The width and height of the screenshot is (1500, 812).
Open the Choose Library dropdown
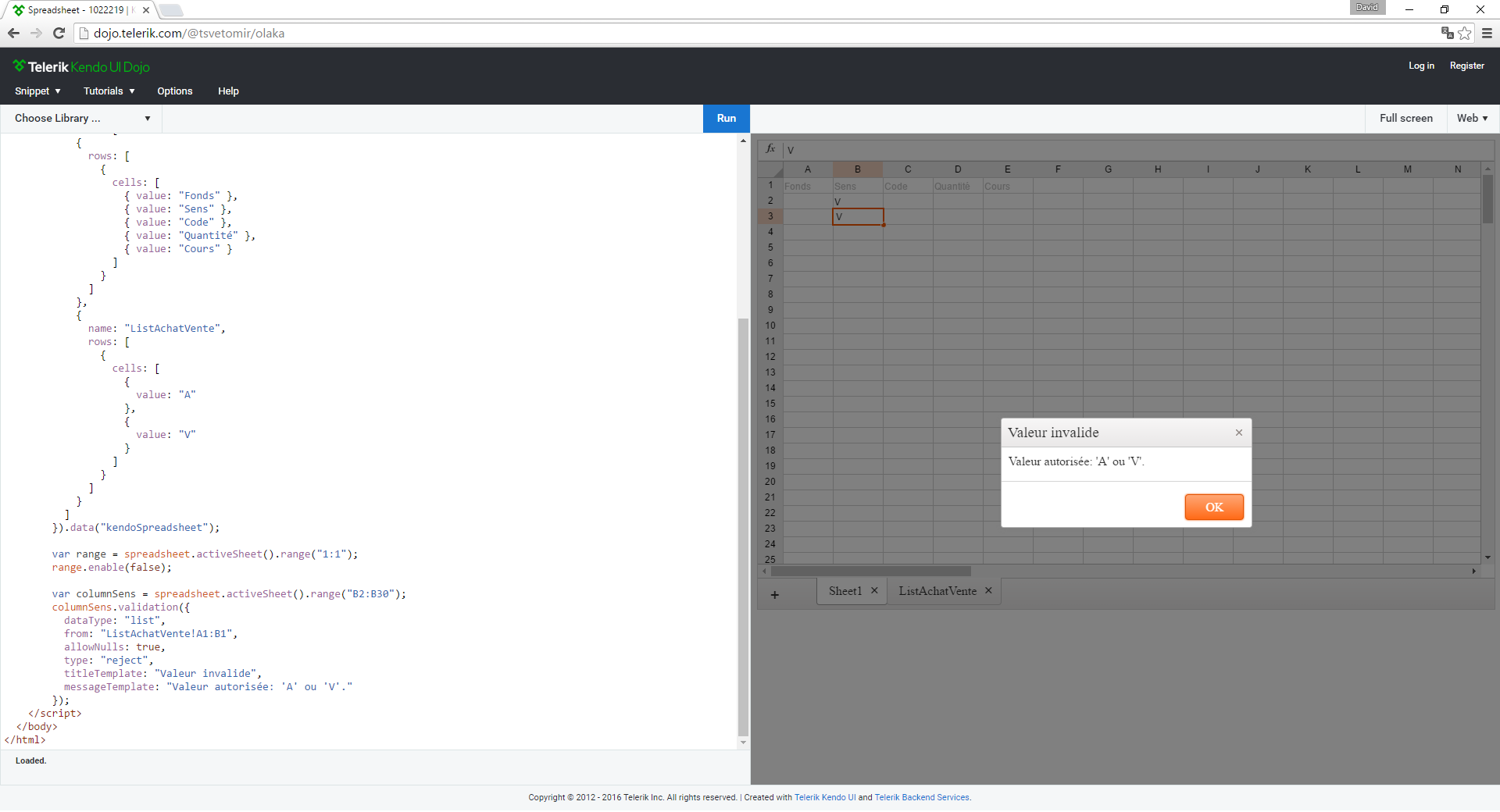pyautogui.click(x=82, y=118)
